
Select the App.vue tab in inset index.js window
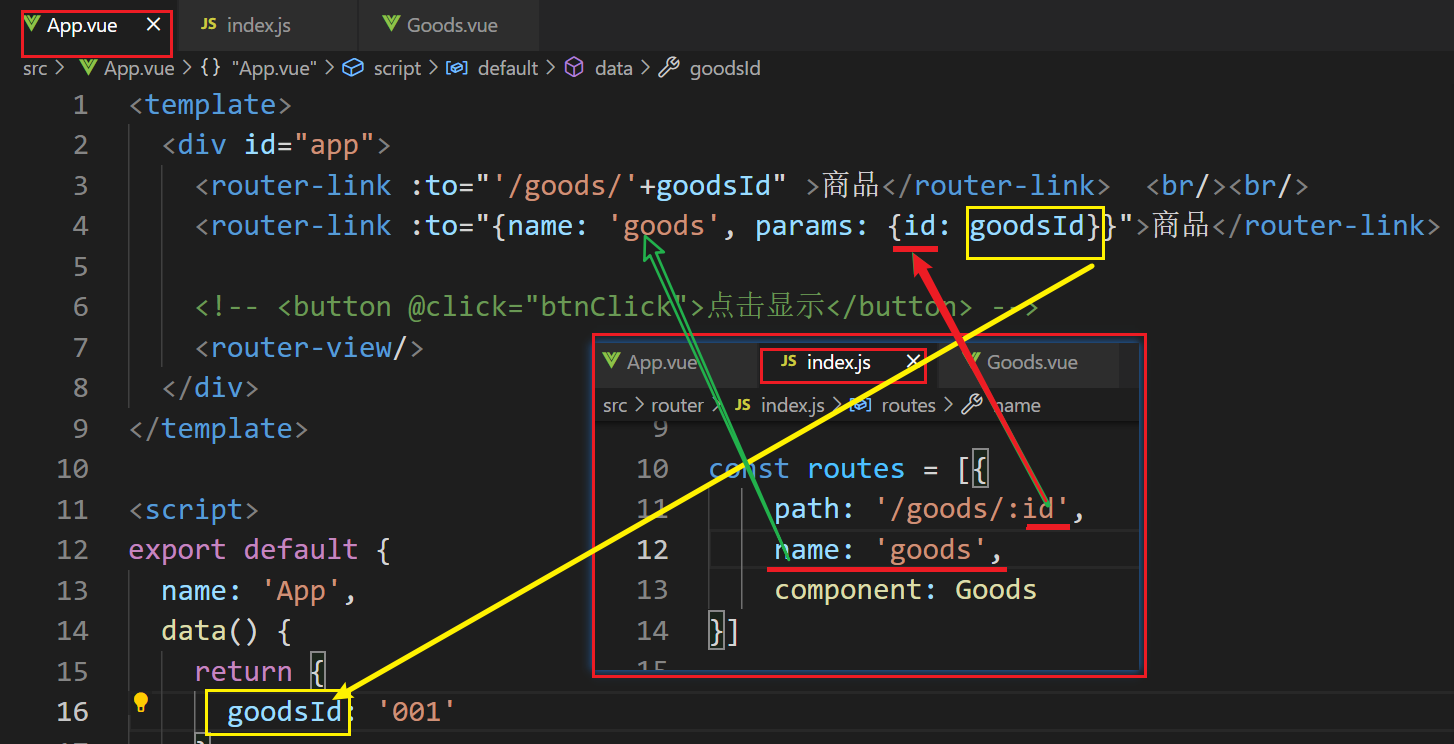point(661,362)
